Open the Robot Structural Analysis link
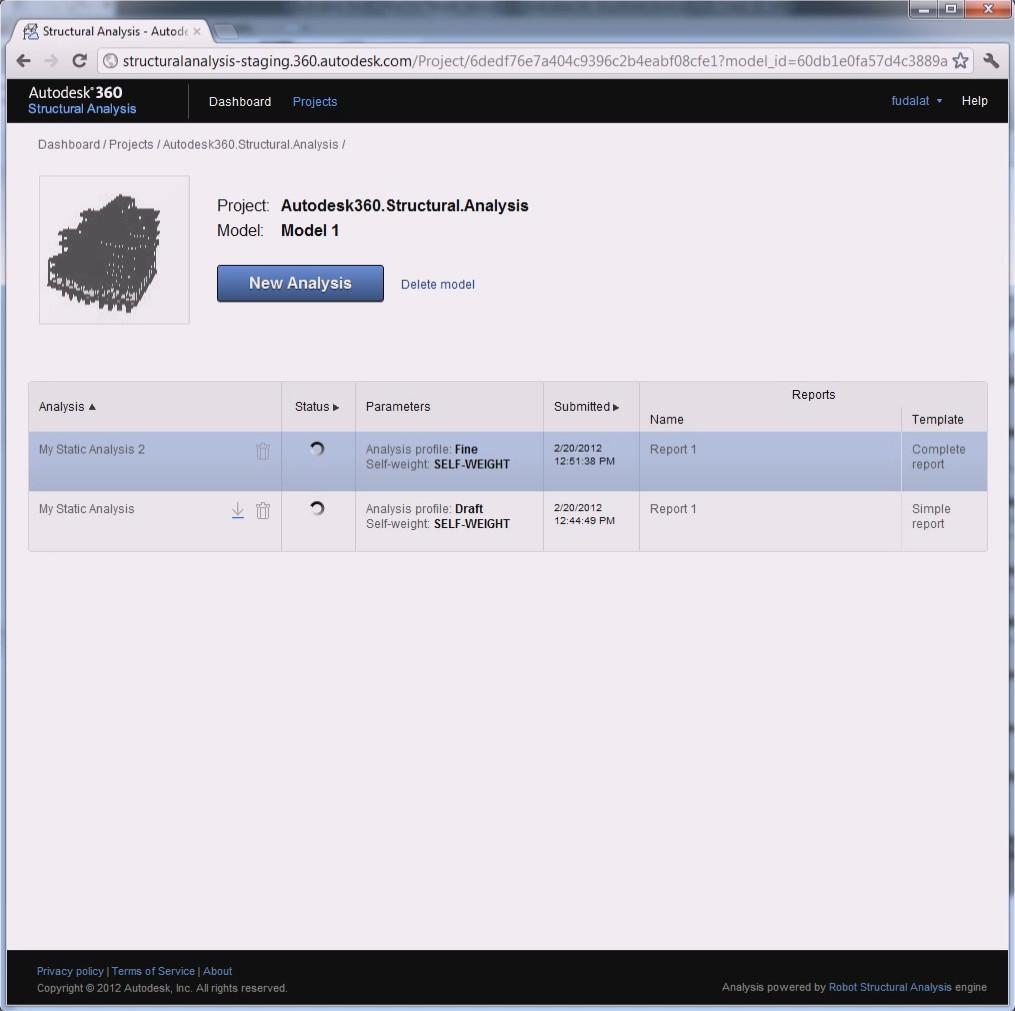This screenshot has height=1011, width=1015. [890, 987]
